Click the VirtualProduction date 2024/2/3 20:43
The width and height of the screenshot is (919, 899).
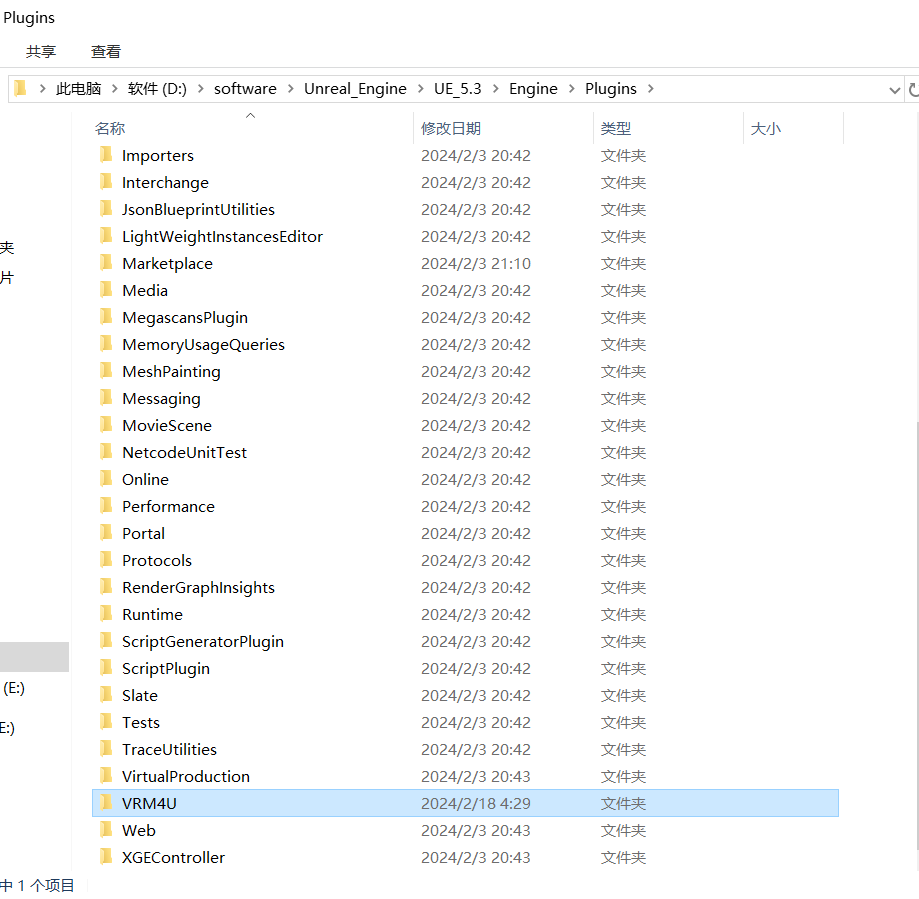[x=475, y=776]
